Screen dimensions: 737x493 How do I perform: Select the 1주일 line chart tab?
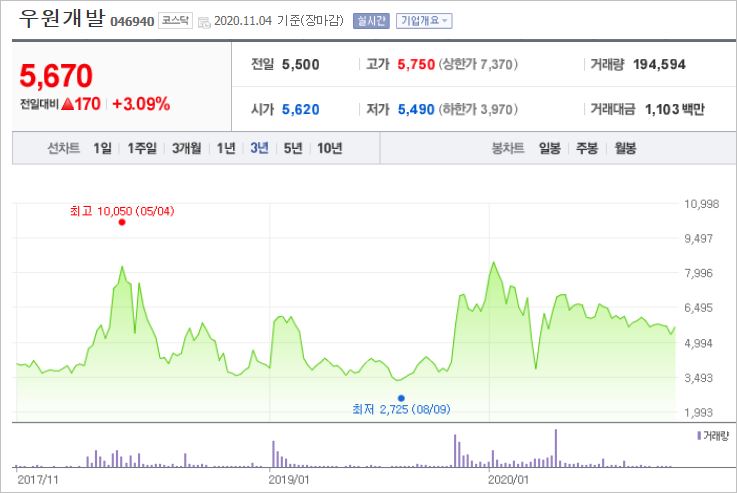[x=142, y=149]
